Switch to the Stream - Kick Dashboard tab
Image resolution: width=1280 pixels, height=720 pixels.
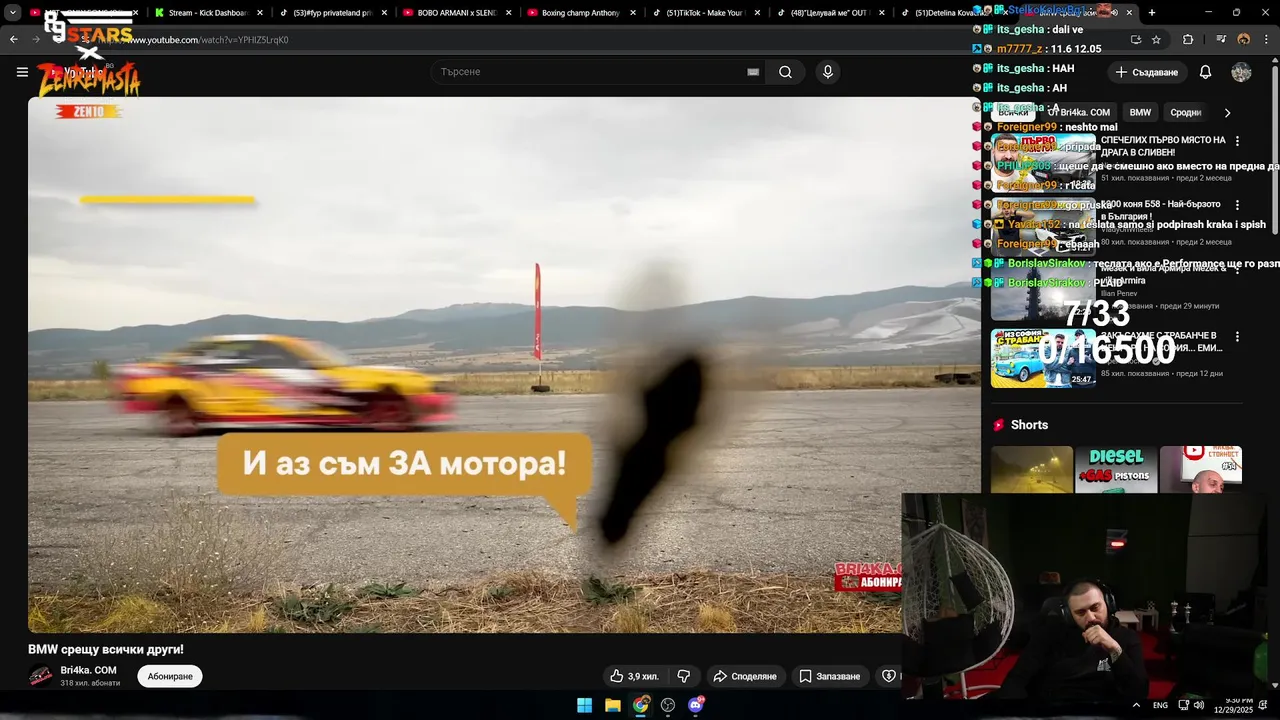click(x=208, y=13)
